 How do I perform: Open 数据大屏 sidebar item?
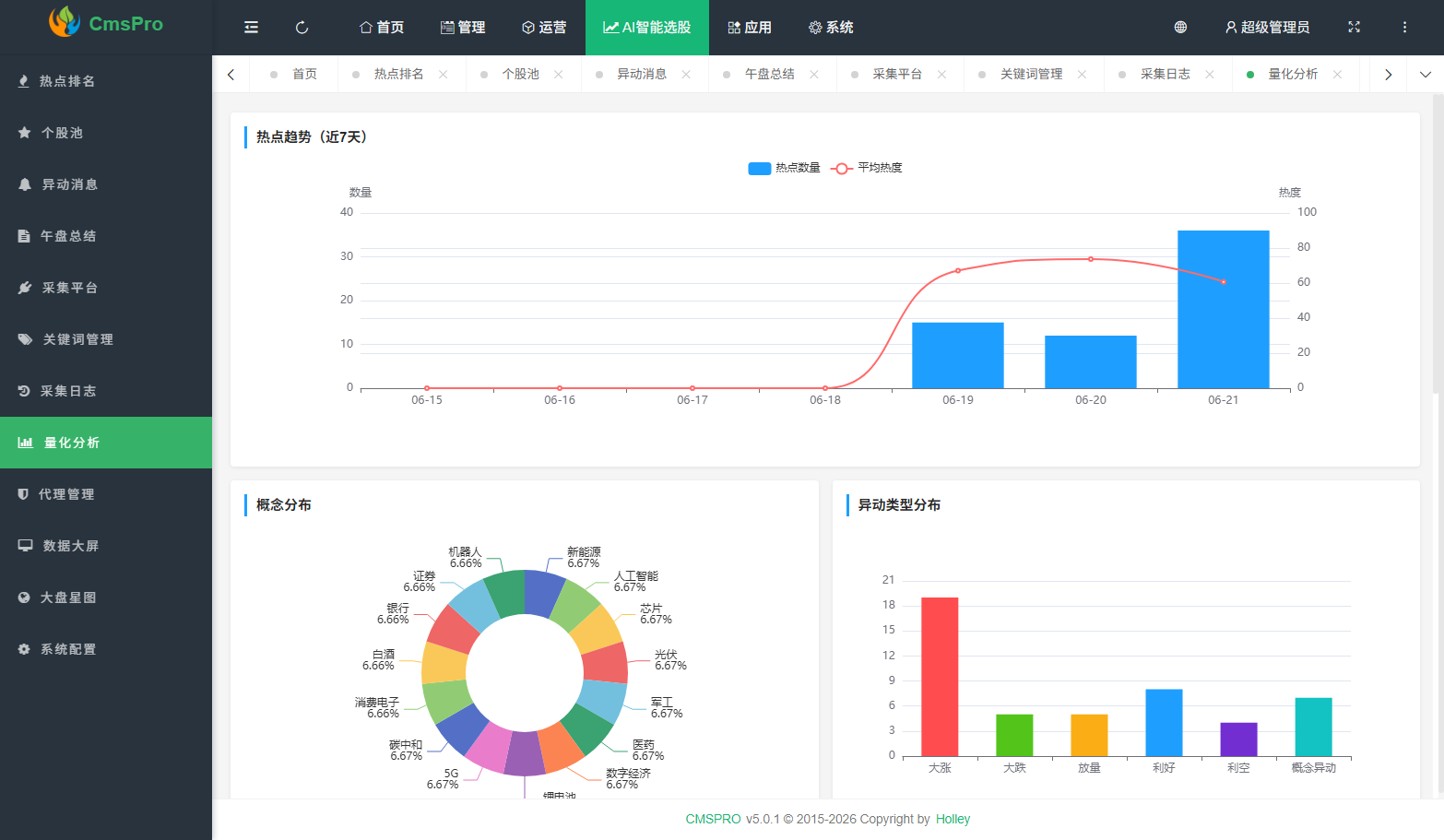106,546
